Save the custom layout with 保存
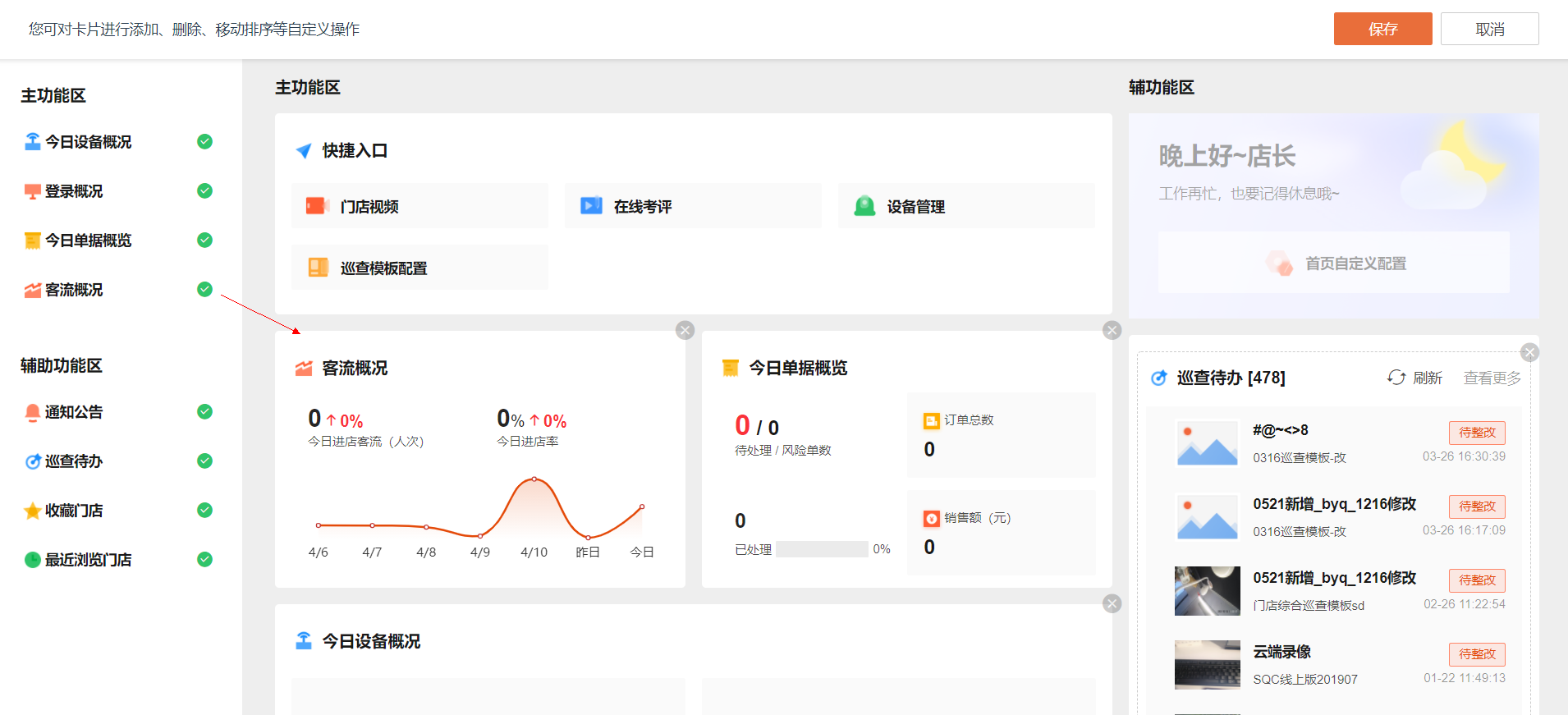 [x=1383, y=29]
